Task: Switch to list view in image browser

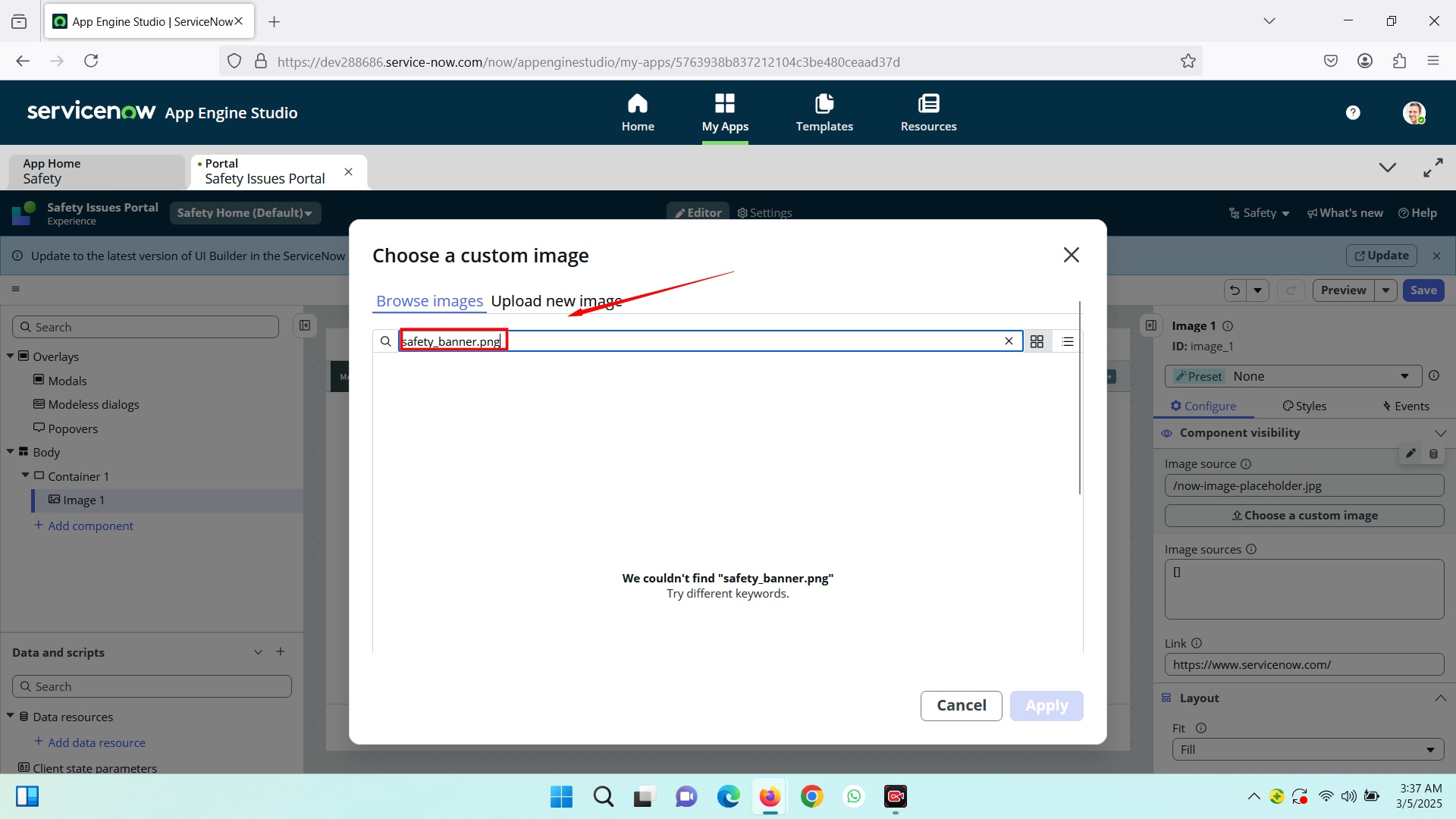Action: click(1068, 341)
